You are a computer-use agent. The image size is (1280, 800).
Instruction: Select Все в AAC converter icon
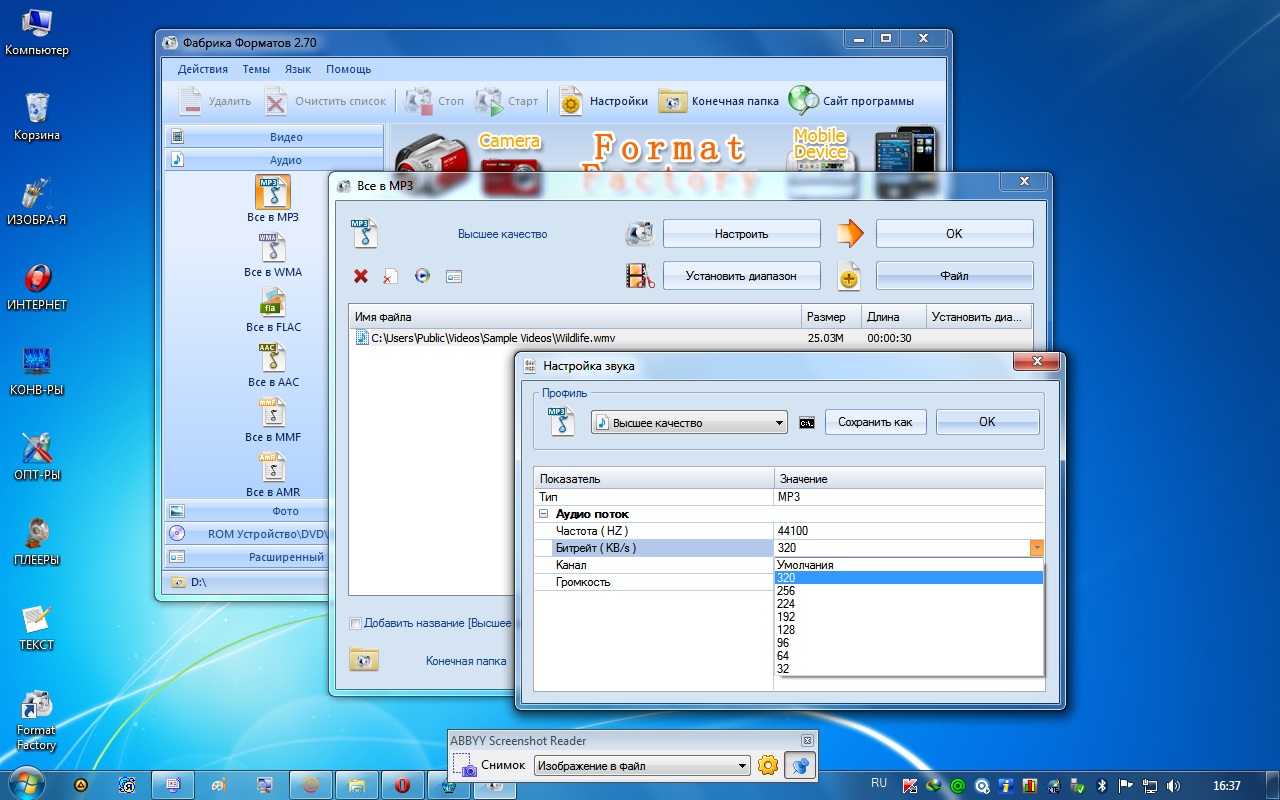click(273, 357)
